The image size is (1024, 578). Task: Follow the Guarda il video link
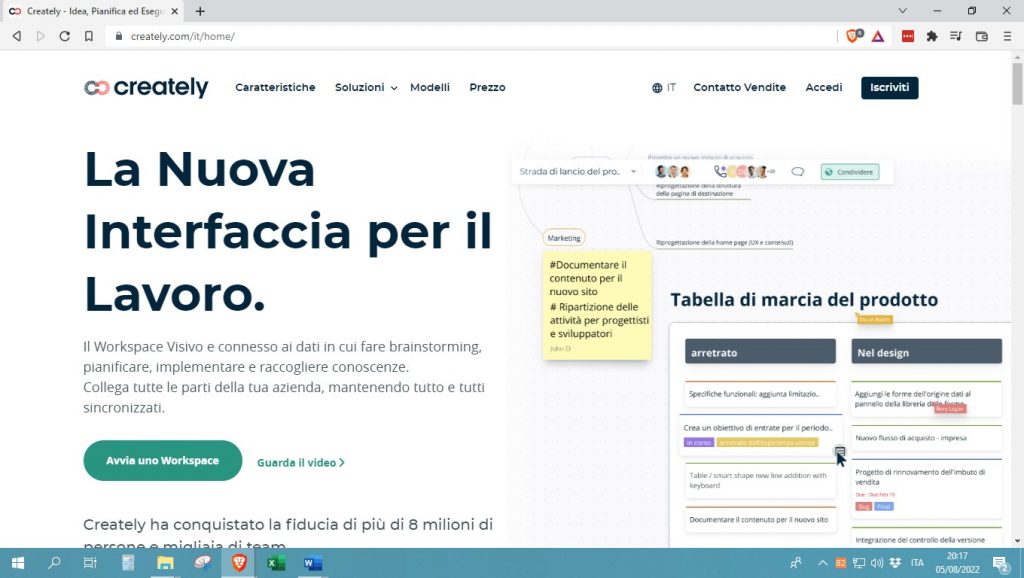(300, 463)
